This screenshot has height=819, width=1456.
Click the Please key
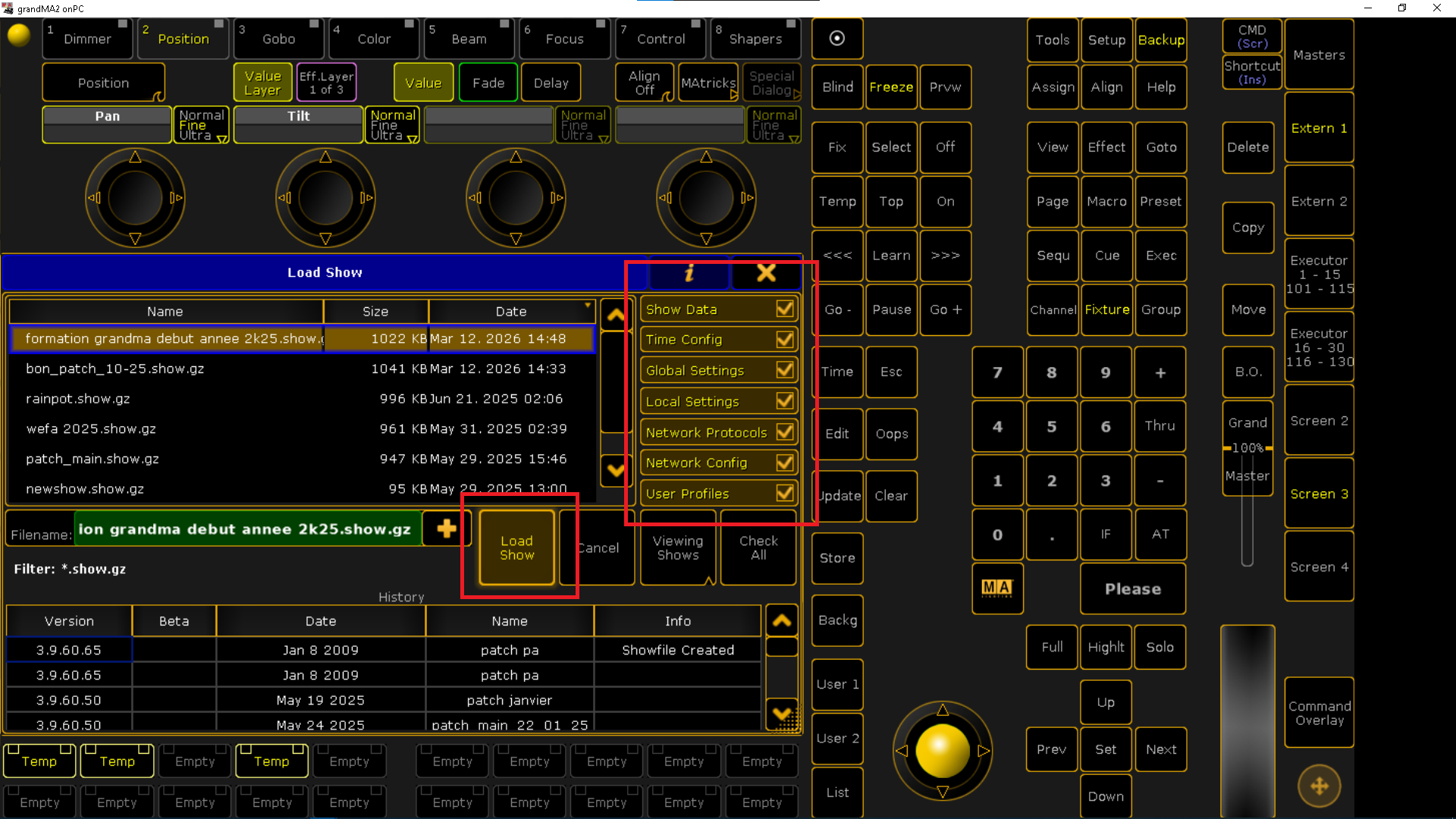pyautogui.click(x=1133, y=588)
